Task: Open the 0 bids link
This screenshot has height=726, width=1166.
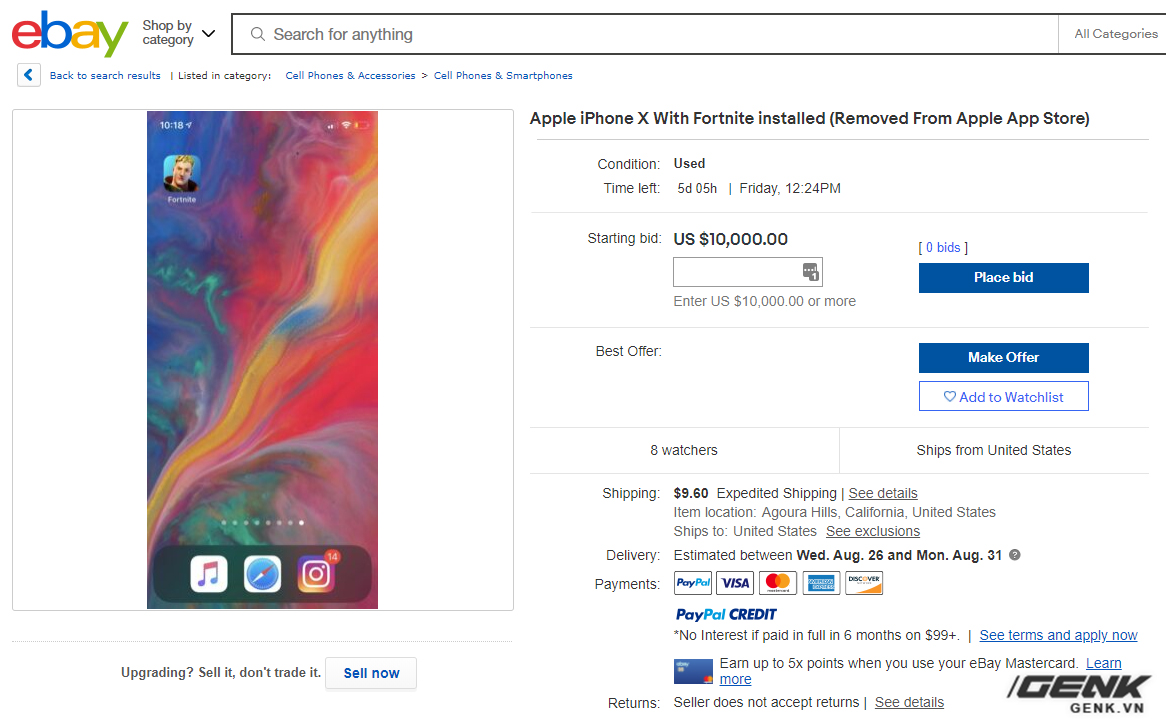Action: click(x=943, y=247)
